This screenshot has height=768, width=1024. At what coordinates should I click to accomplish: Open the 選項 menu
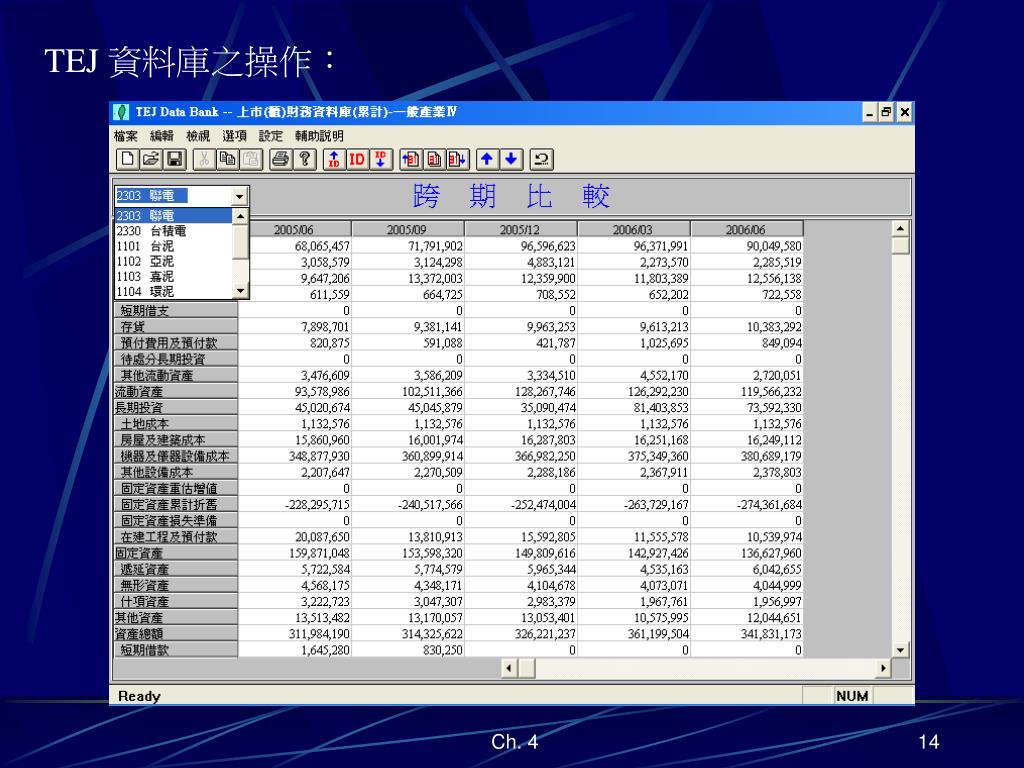tap(234, 136)
